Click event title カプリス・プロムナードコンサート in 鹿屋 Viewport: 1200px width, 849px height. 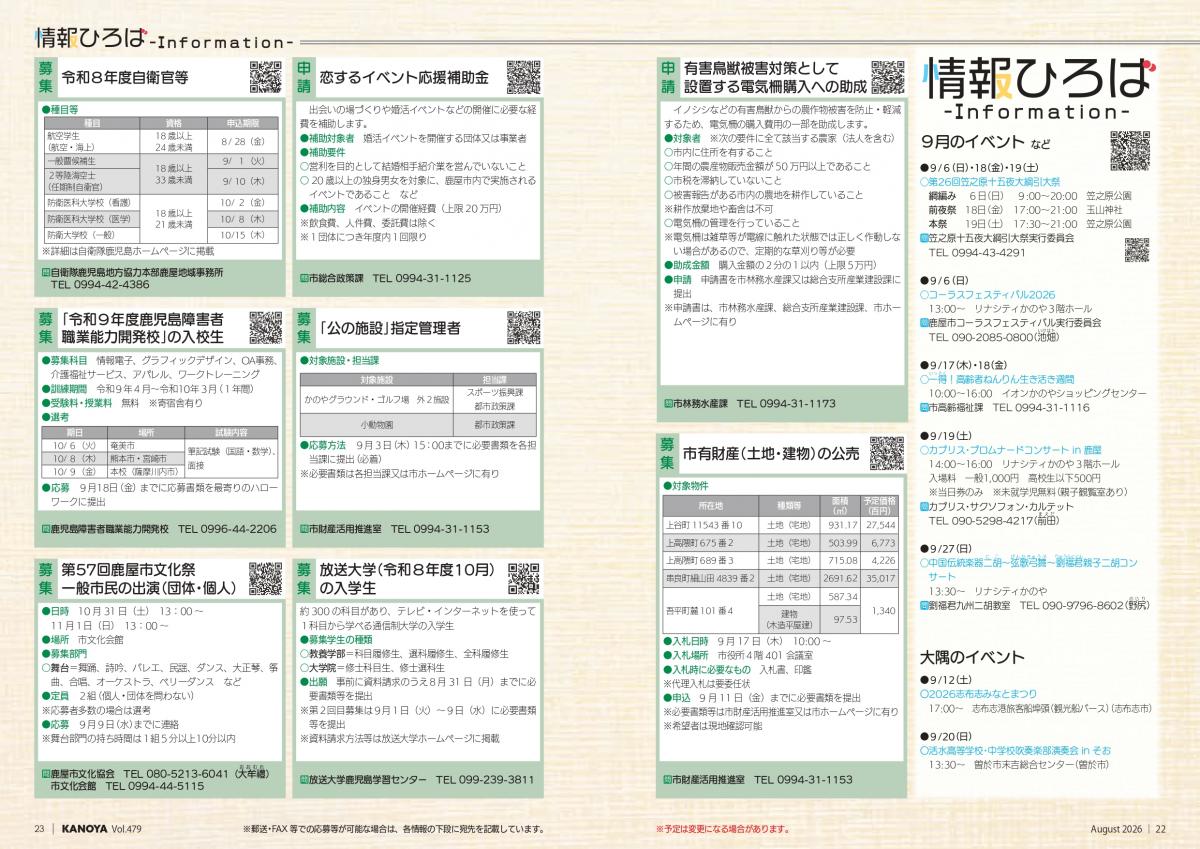point(1015,452)
